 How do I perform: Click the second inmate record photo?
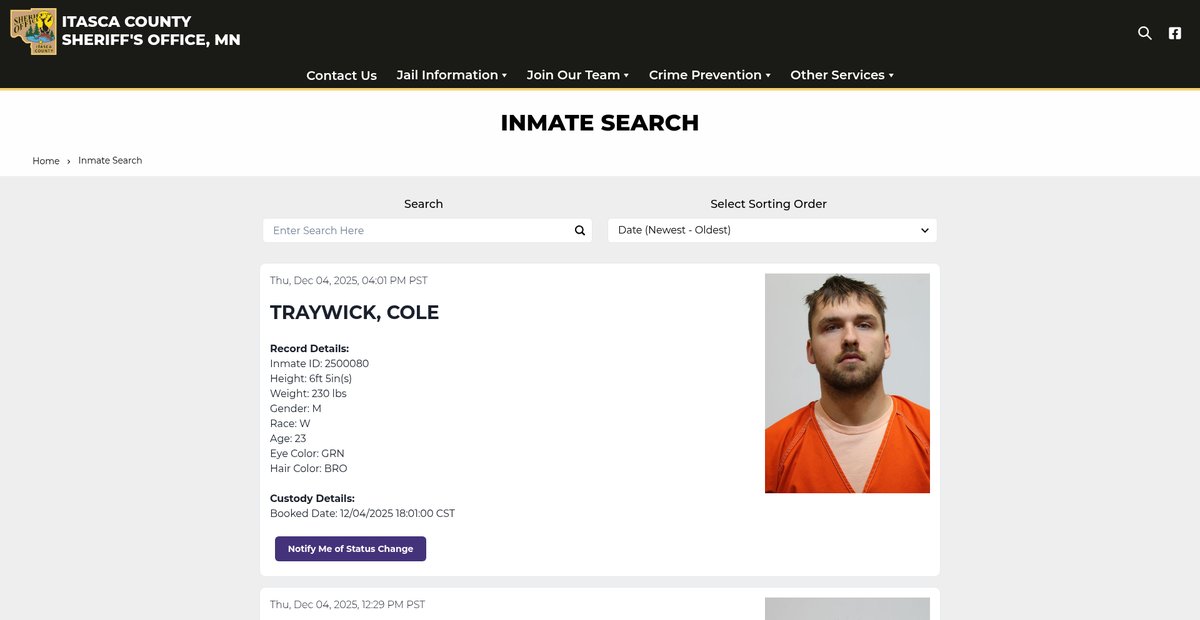[x=847, y=608]
